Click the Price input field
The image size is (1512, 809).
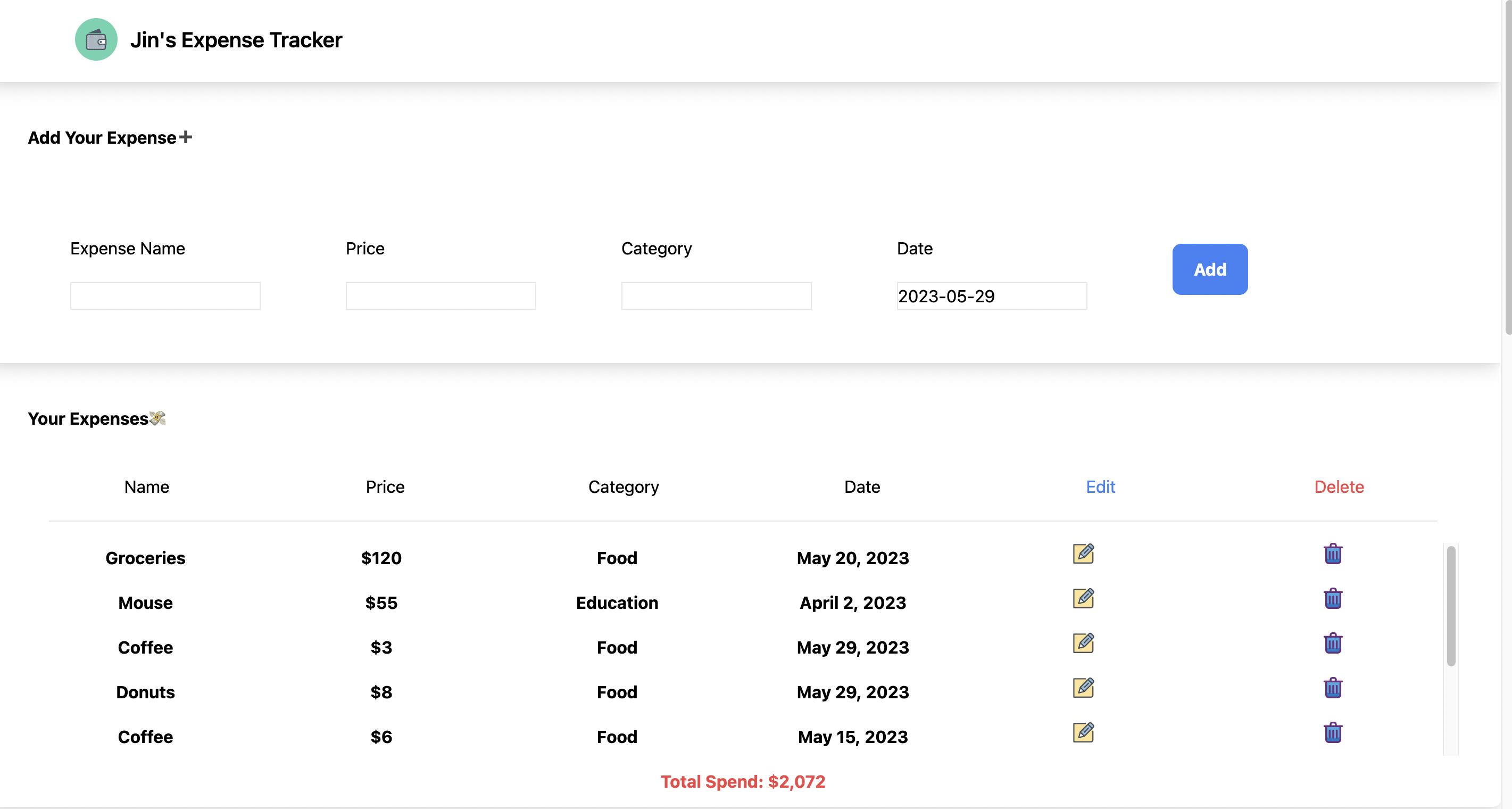441,295
